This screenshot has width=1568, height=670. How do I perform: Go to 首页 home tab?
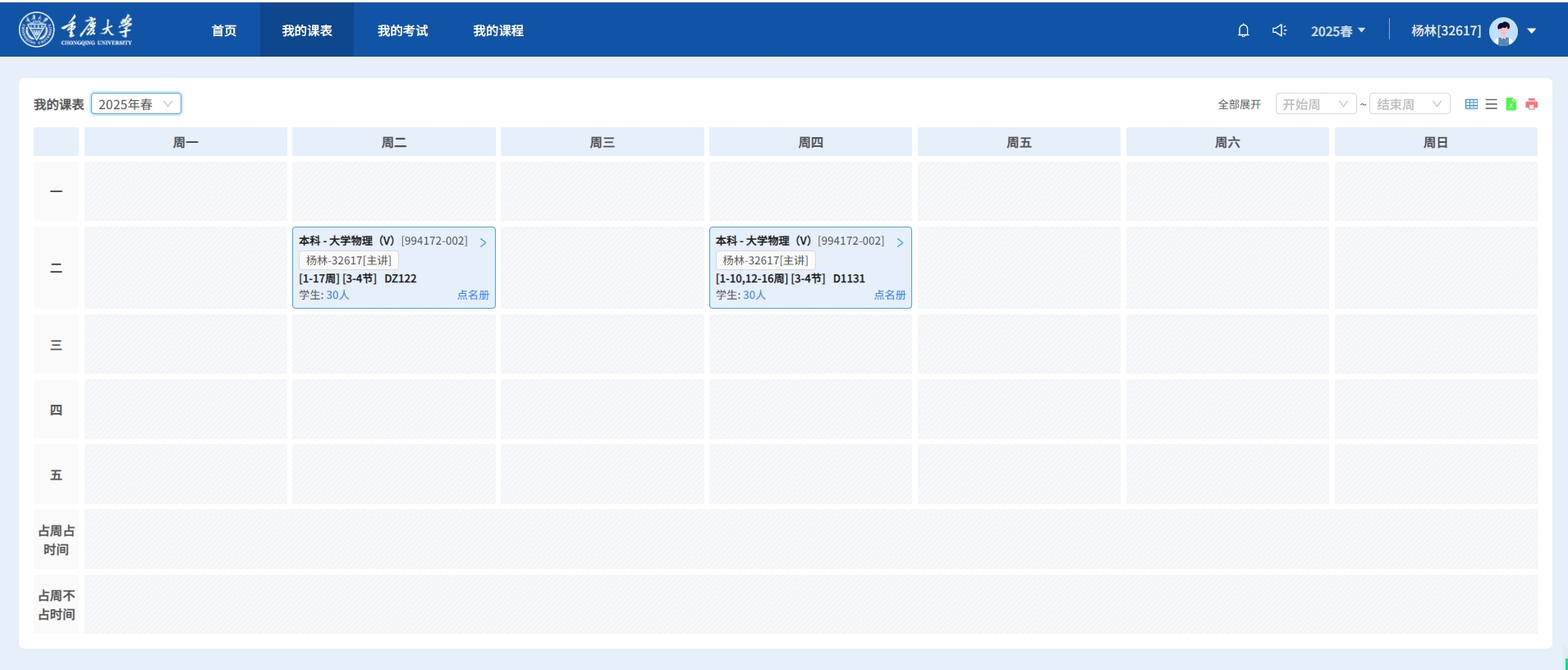click(223, 30)
